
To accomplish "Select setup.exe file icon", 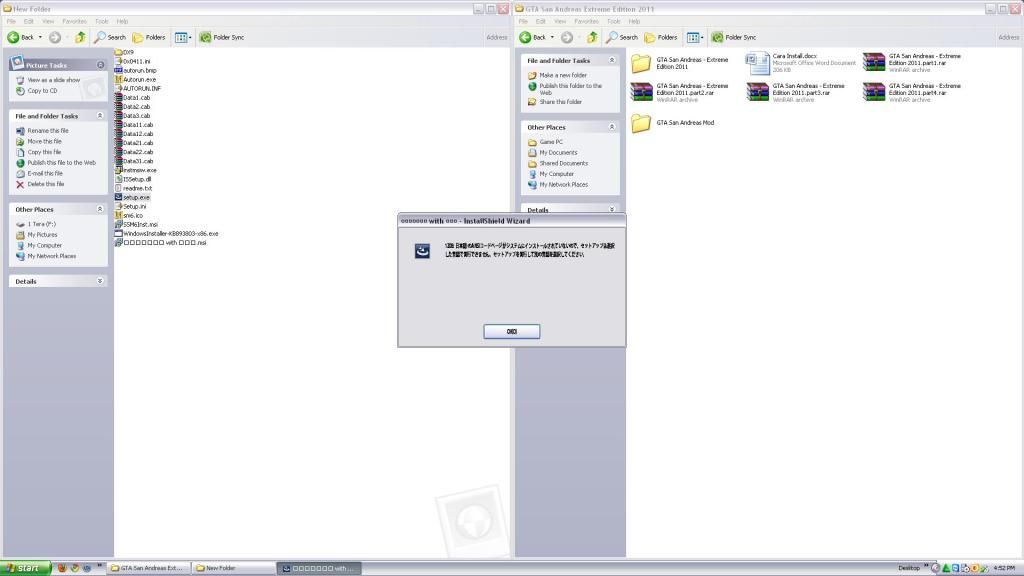I will click(118, 197).
